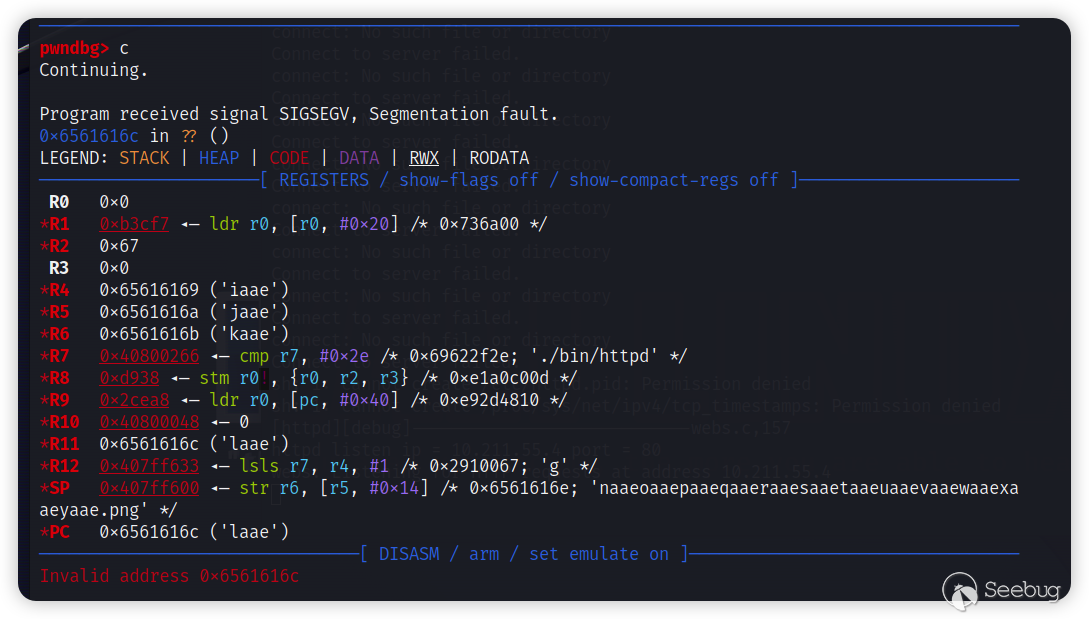
Task: Click the underlined address 0xb3cf7 in R1
Action: [x=134, y=224]
